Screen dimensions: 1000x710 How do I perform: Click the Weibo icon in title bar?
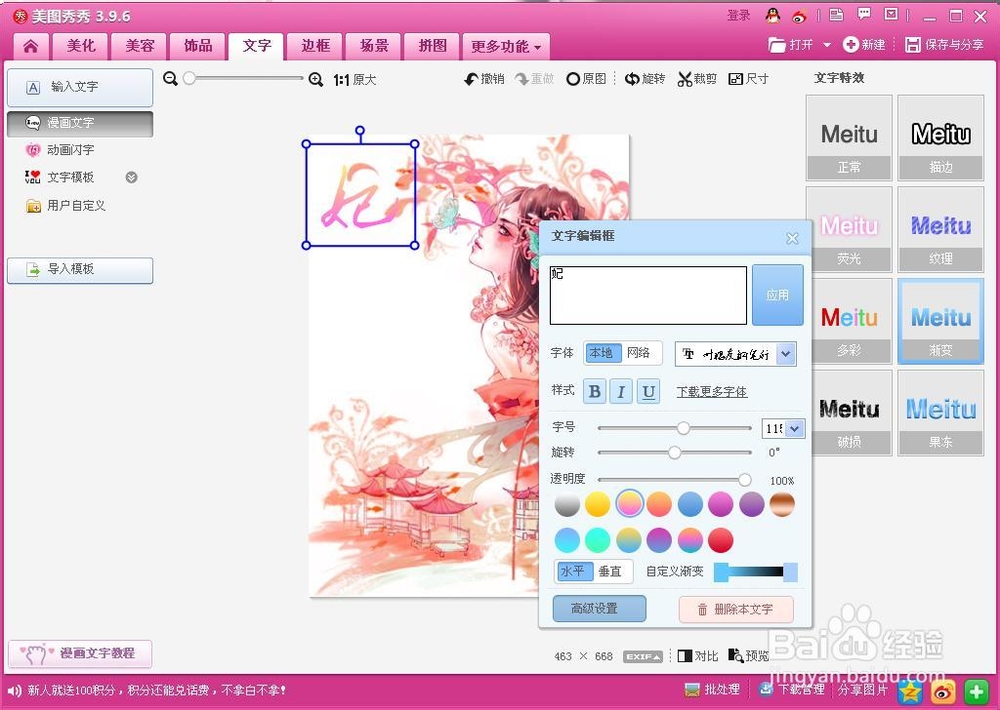click(799, 16)
